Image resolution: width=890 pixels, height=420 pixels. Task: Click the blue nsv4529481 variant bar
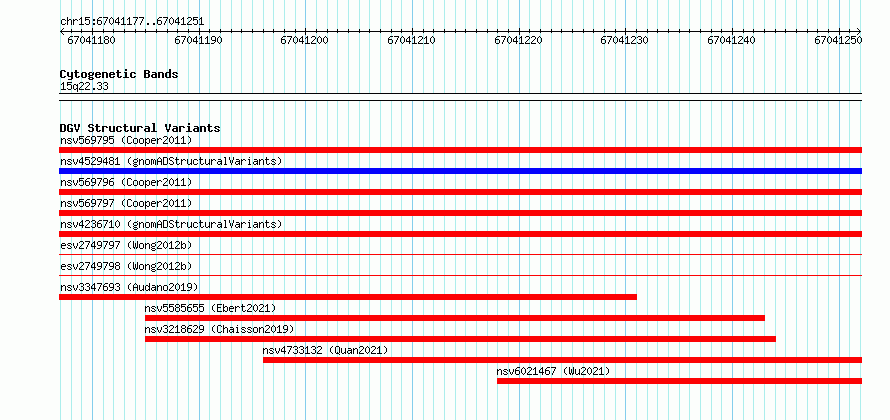[x=460, y=171]
